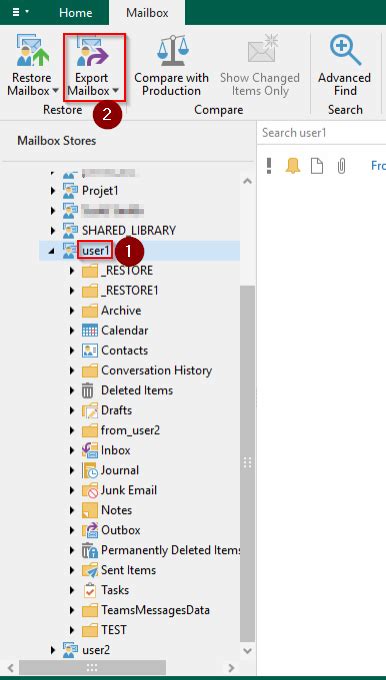Expand the _RESTORE folder
The height and width of the screenshot is (680, 386).
[x=72, y=271]
